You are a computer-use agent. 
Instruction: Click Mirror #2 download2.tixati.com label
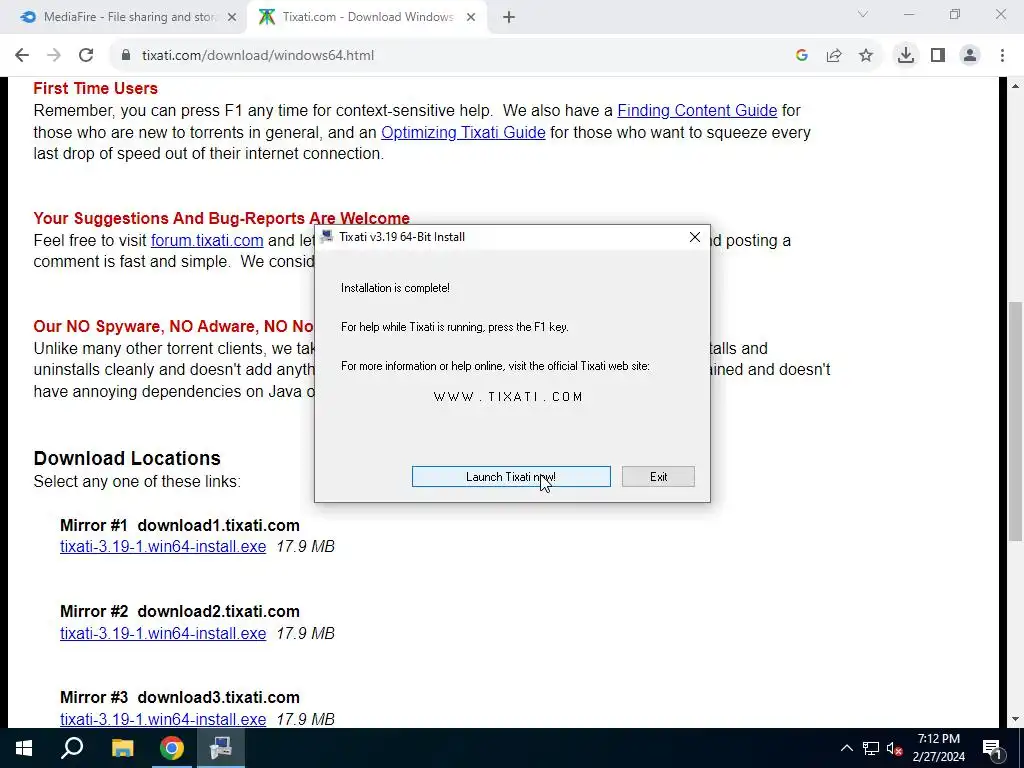tap(180, 611)
